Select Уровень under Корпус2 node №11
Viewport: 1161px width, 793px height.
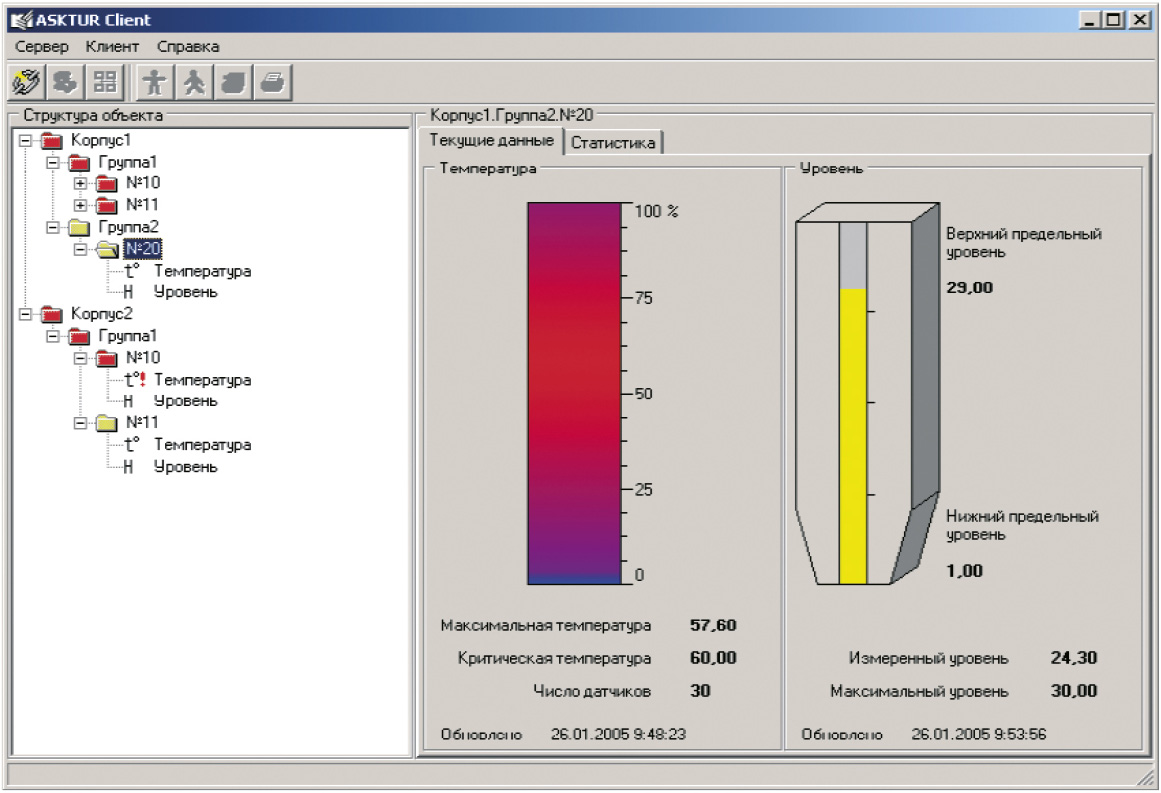click(186, 466)
